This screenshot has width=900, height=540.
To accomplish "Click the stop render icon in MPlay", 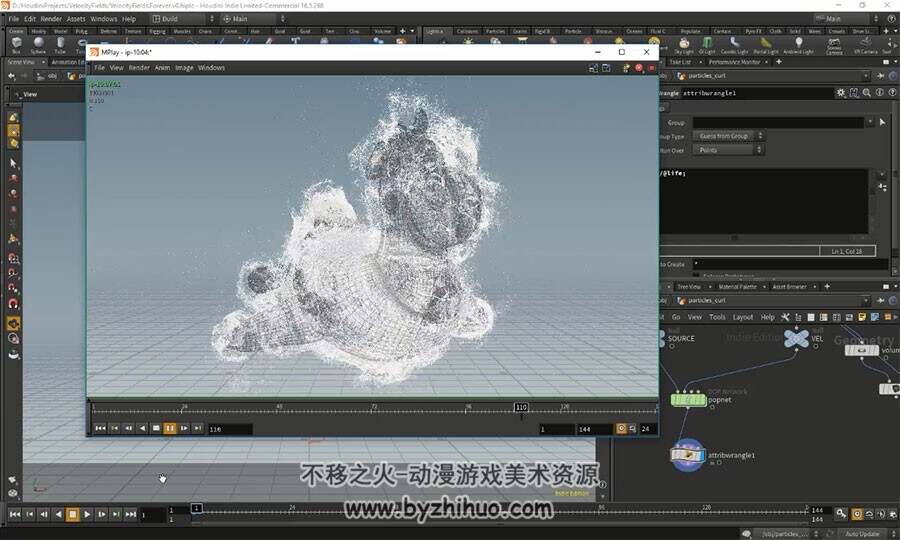I will coord(651,68).
